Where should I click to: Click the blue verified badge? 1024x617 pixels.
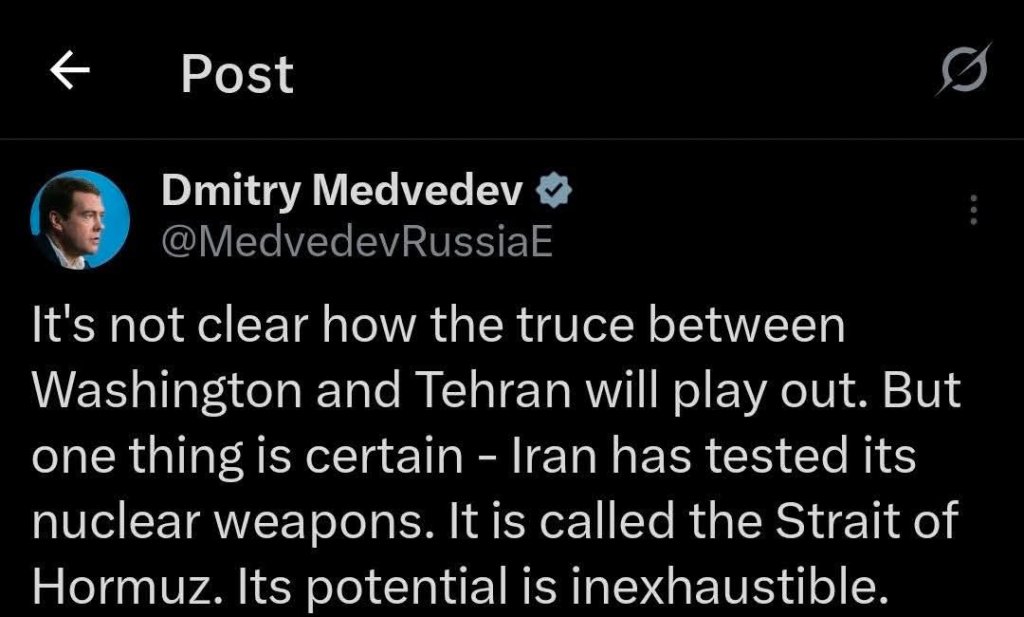tap(554, 190)
